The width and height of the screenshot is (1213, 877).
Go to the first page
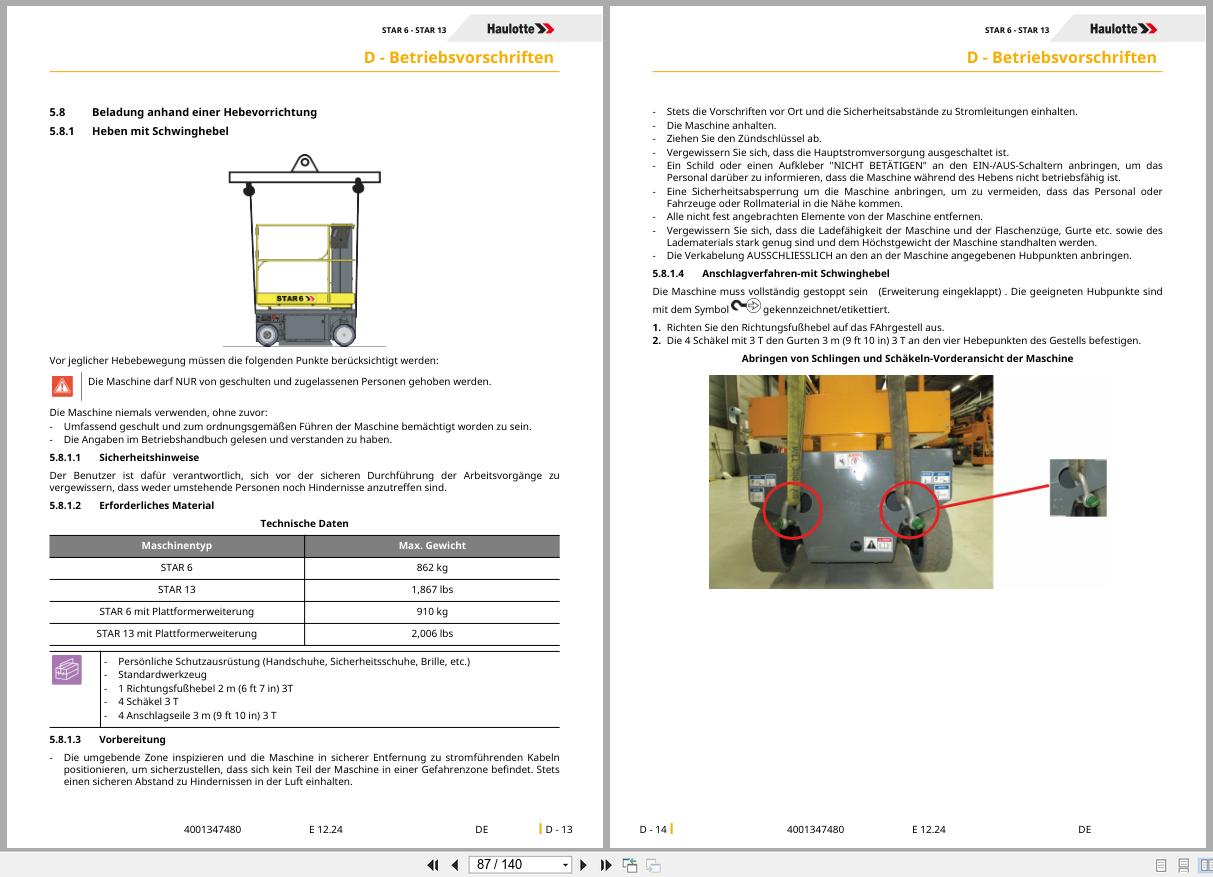[433, 865]
